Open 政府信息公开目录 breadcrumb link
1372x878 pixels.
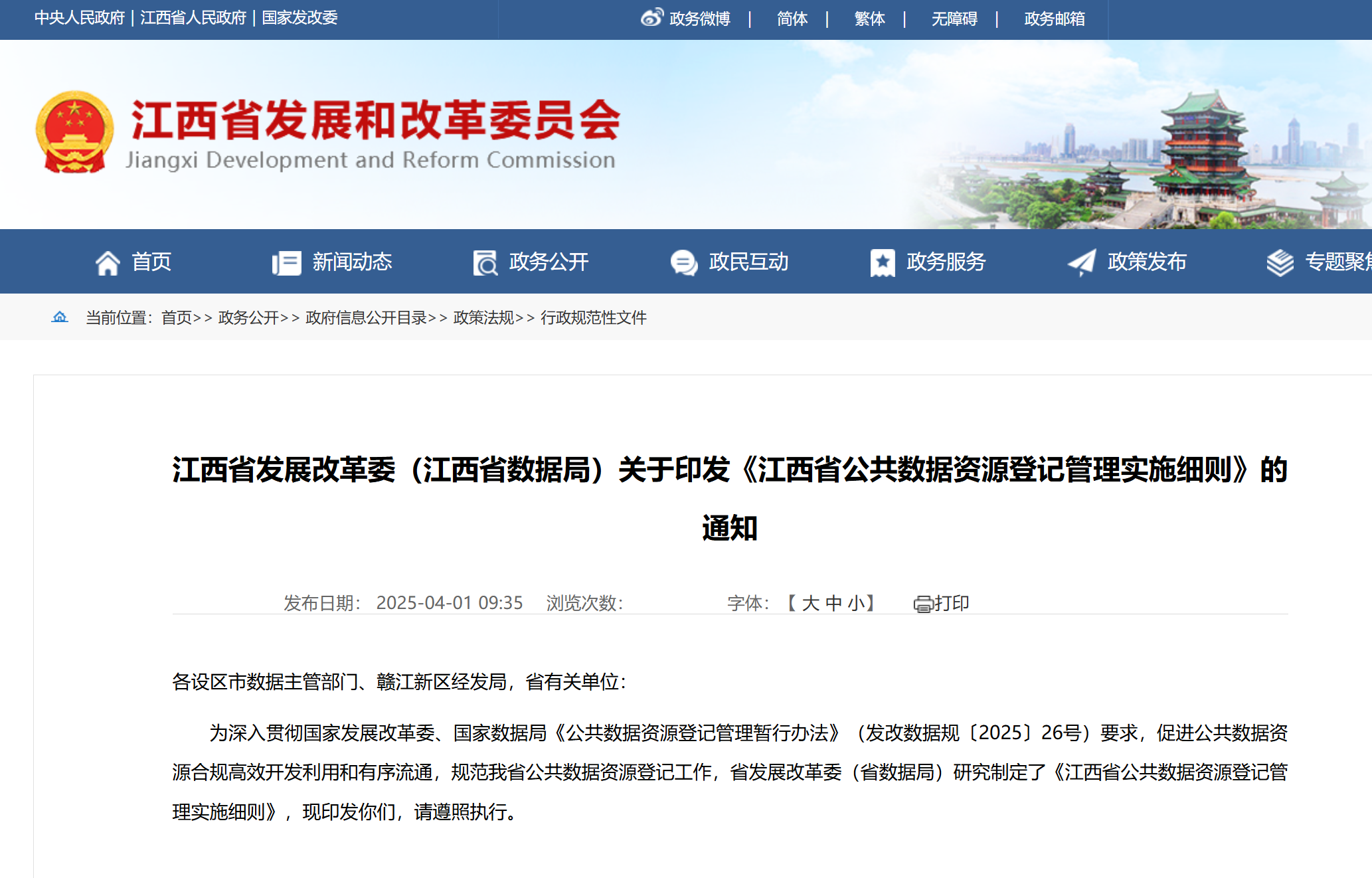[366, 317]
